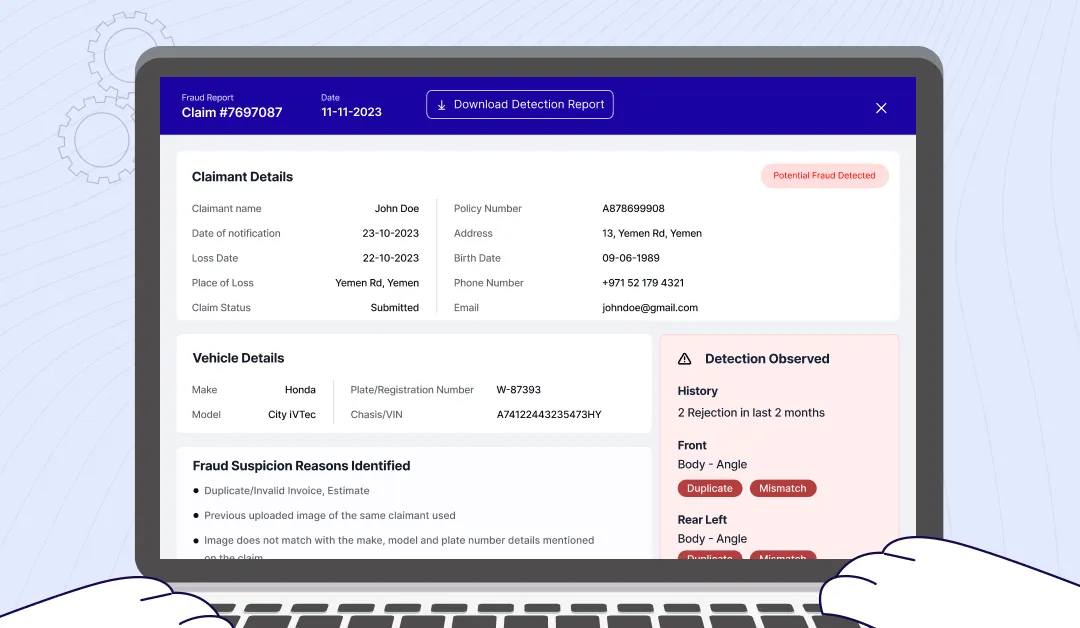Click the Detection Observed heading
The image size is (1080, 628).
[767, 359]
